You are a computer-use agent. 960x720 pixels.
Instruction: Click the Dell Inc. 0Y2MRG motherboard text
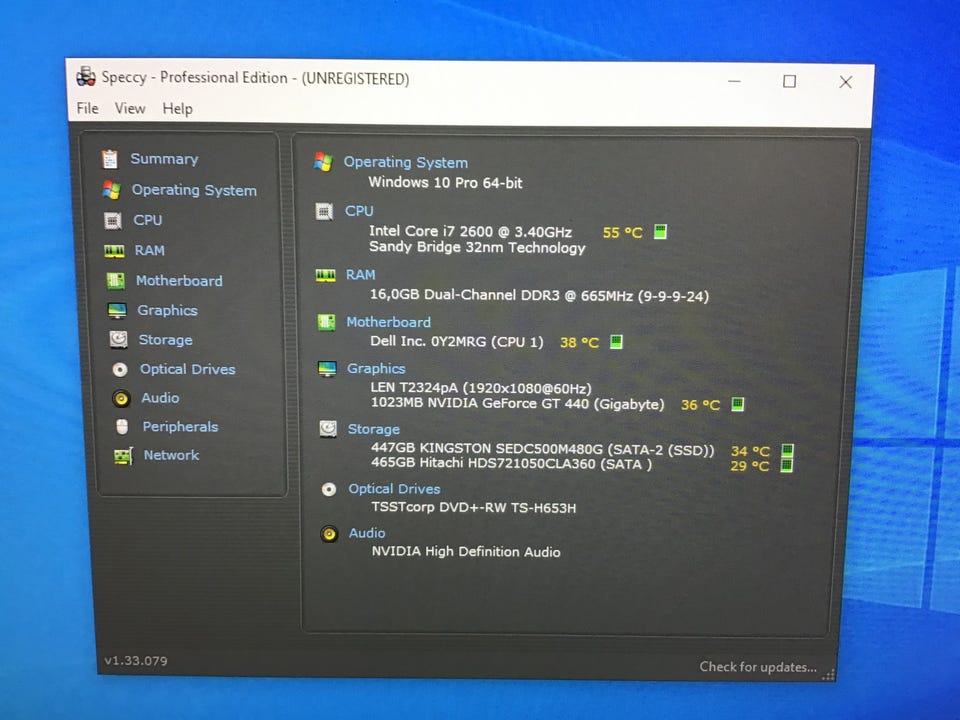[457, 342]
